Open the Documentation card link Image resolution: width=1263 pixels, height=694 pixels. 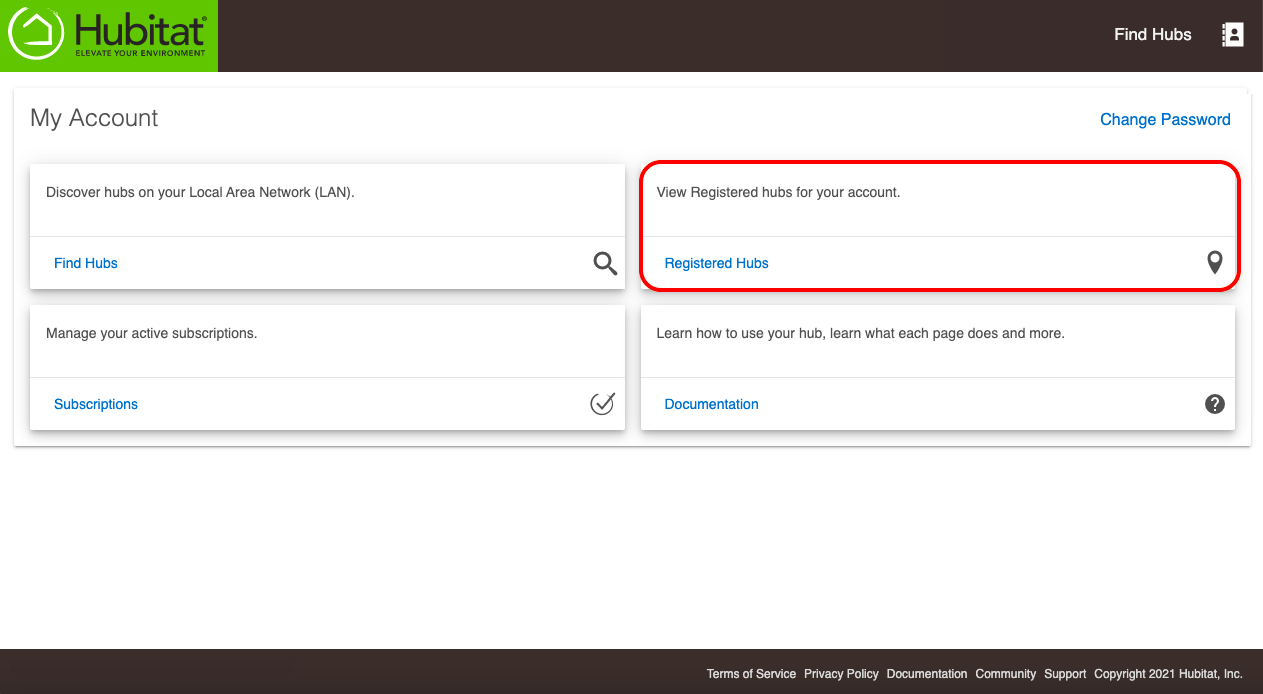click(x=711, y=404)
